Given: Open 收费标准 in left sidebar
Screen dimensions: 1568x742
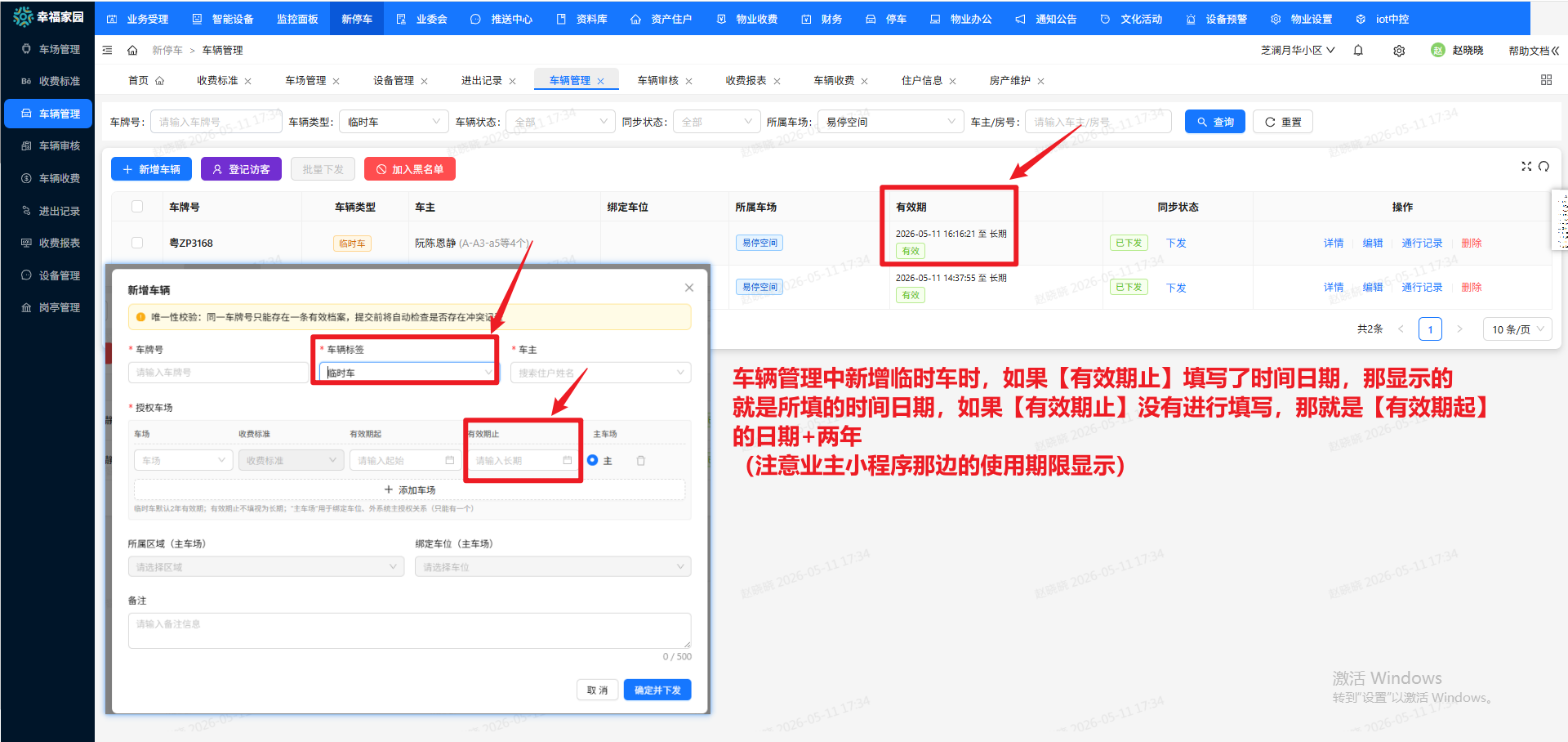Looking at the screenshot, I should (x=47, y=81).
